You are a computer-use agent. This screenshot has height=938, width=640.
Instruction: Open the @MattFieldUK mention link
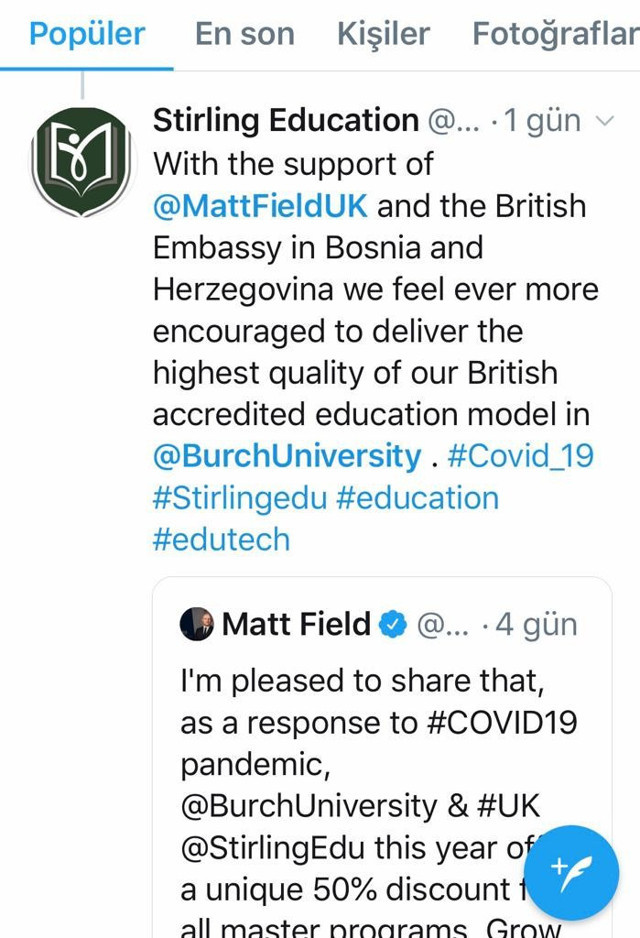(260, 205)
